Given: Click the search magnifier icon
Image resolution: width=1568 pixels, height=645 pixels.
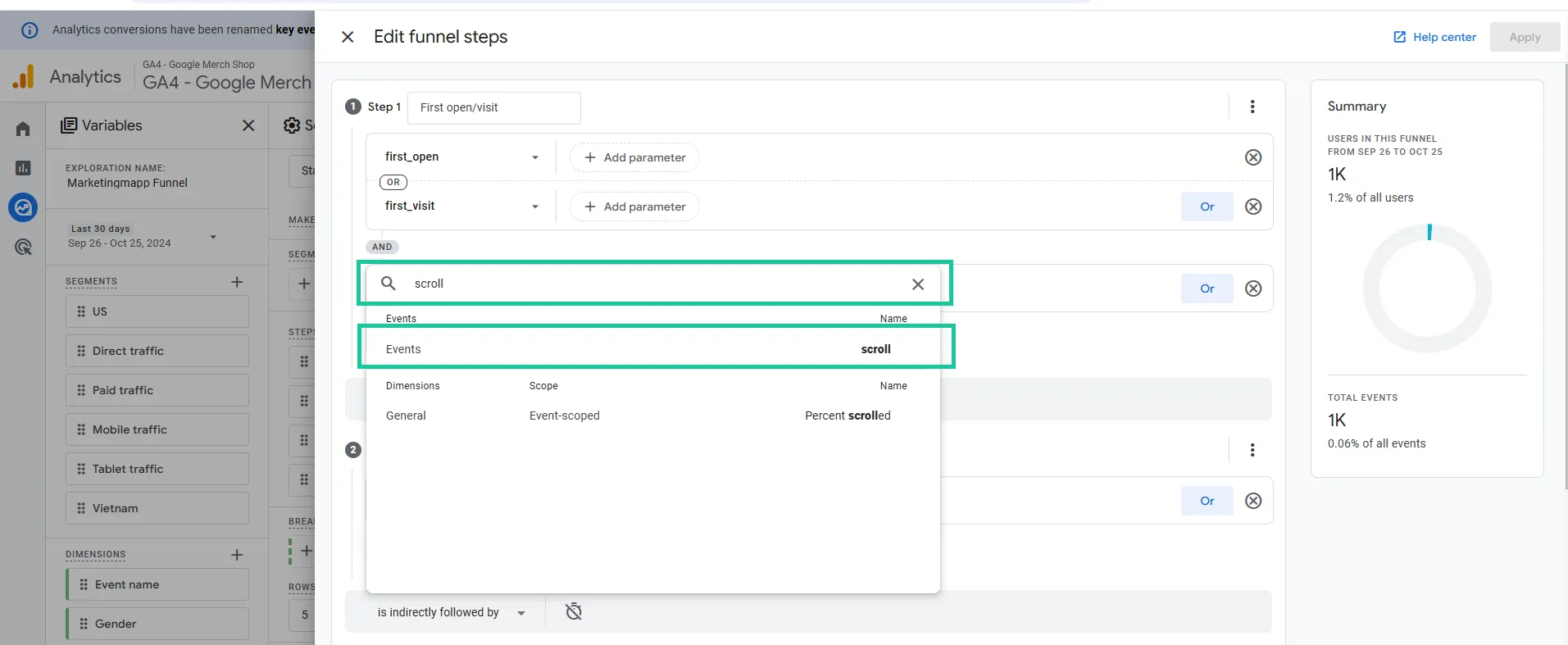Looking at the screenshot, I should [389, 283].
